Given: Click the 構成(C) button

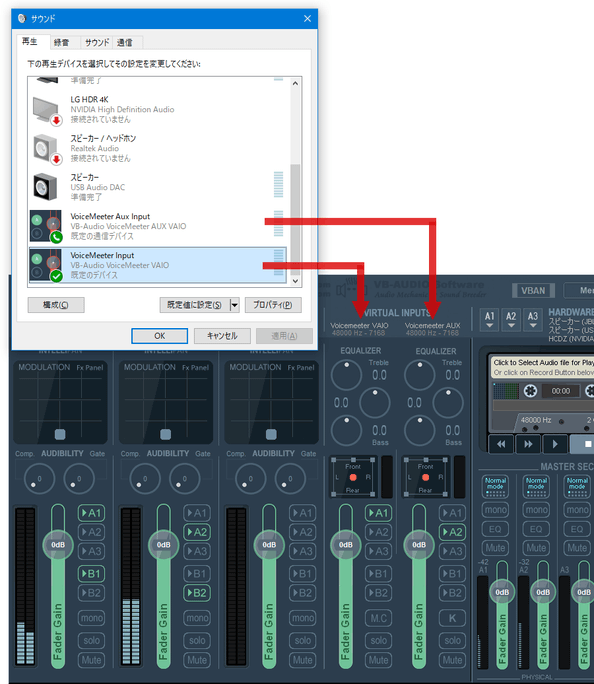Looking at the screenshot, I should (x=56, y=305).
